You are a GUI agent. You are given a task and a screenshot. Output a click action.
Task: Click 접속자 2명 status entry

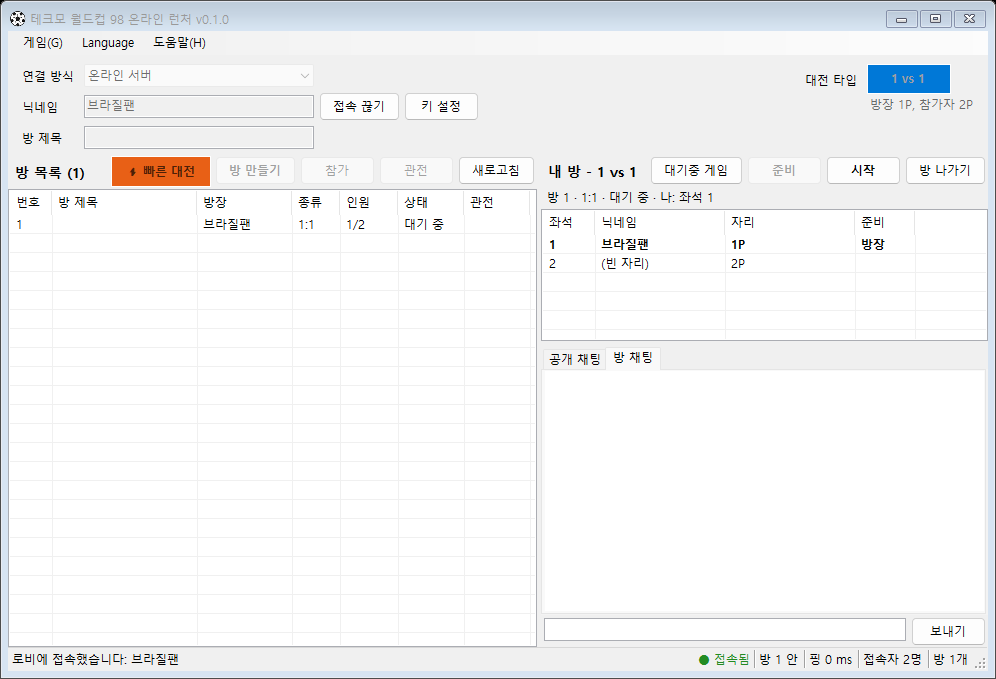pos(892,660)
